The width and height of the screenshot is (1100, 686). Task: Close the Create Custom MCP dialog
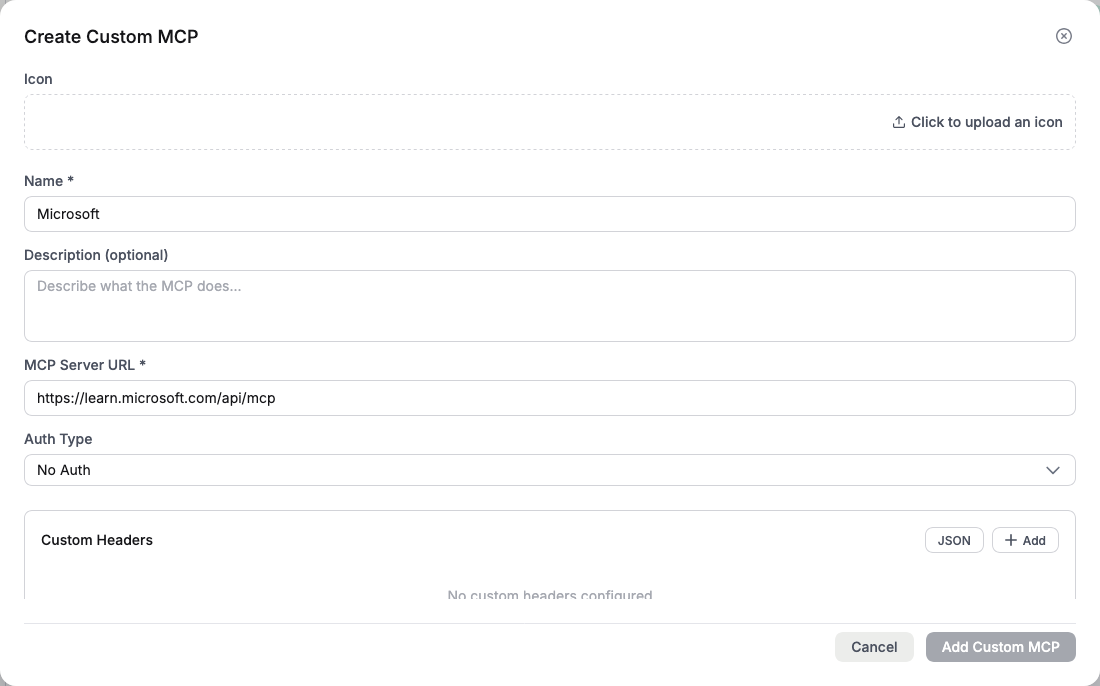(1064, 36)
